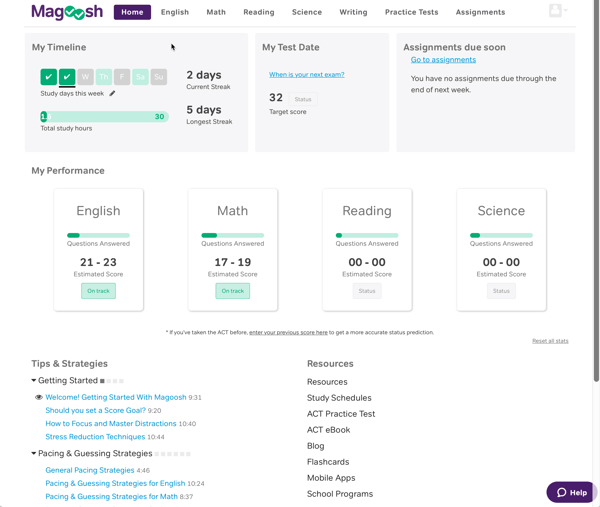This screenshot has width=600, height=507.
Task: Click Reading Questions Answered progress bar
Action: [367, 235]
